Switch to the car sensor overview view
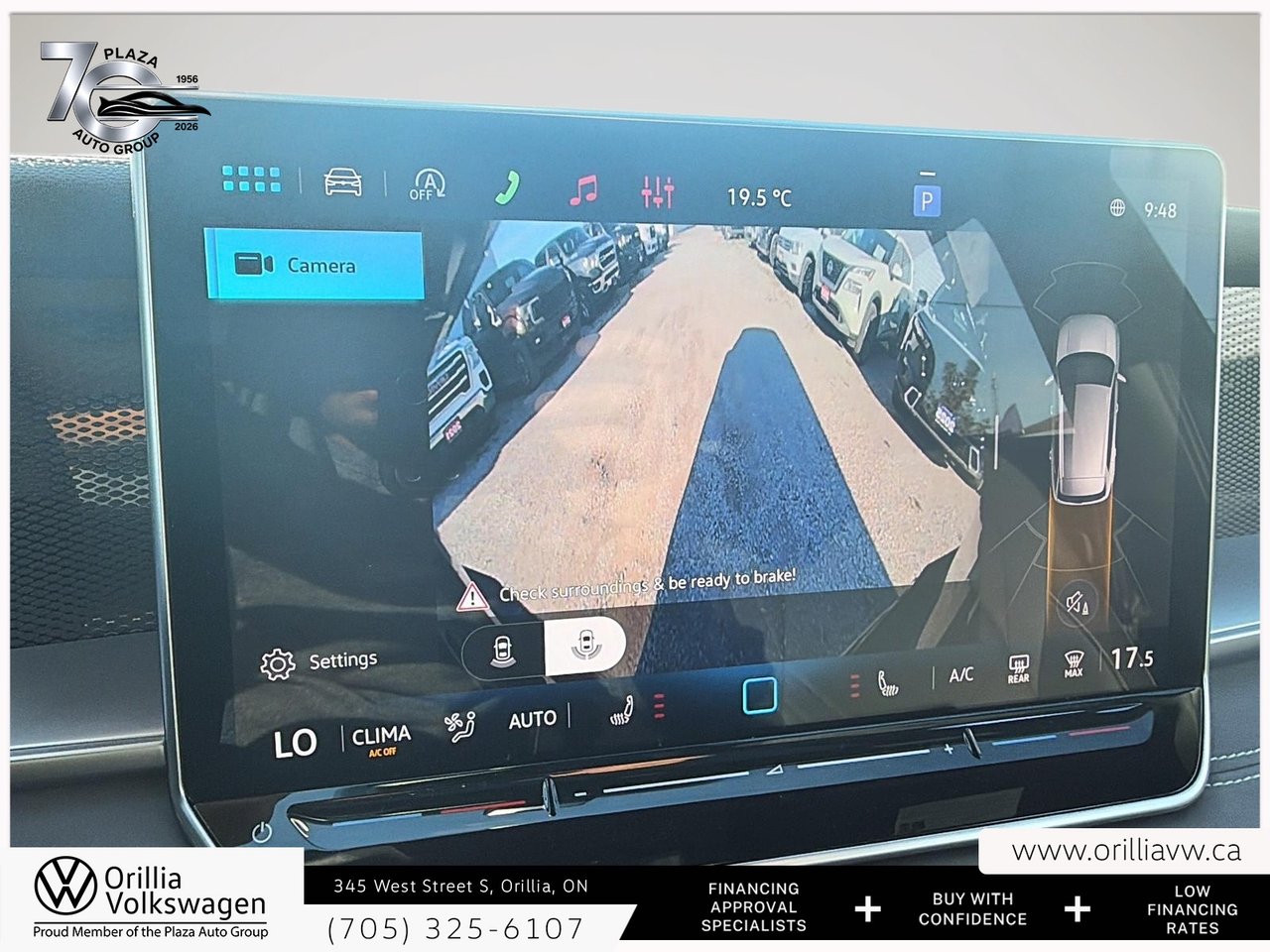 tap(504, 650)
